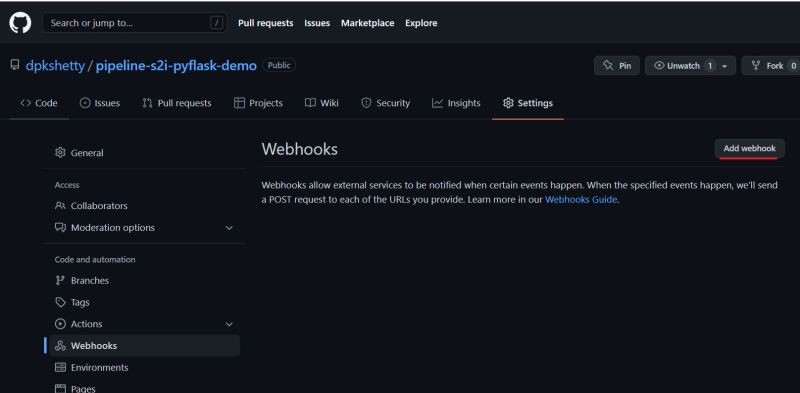Click the Projects tab table icon
The width and height of the screenshot is (800, 393).
[239, 103]
